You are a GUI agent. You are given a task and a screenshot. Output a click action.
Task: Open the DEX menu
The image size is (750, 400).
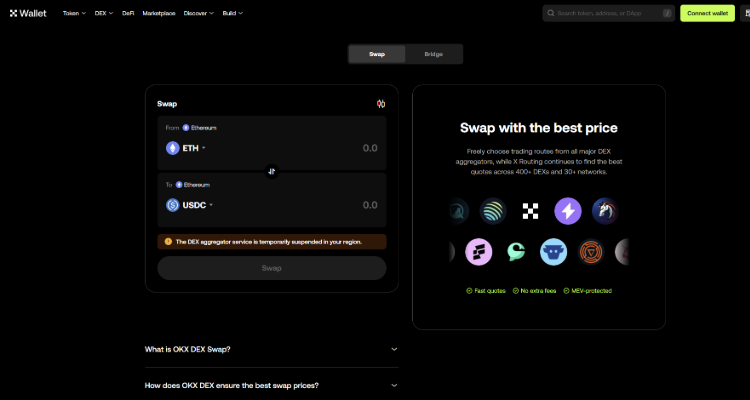pos(104,13)
